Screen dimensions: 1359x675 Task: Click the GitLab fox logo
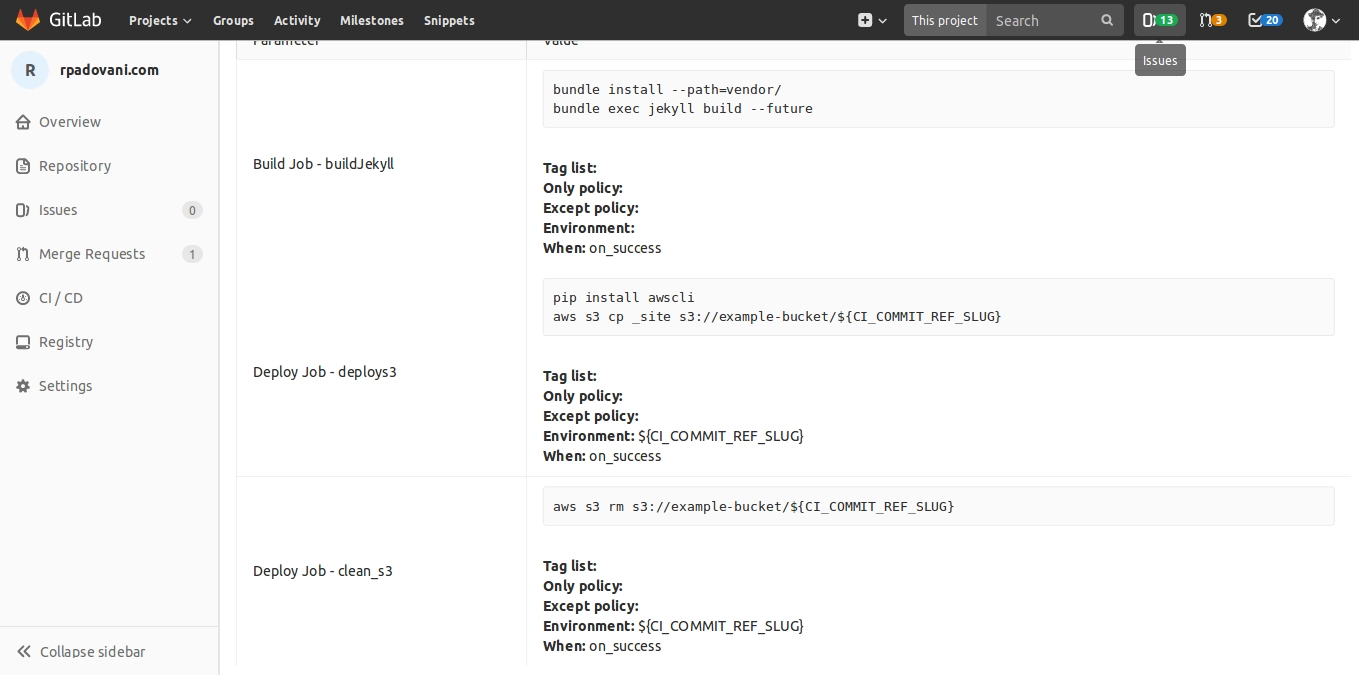click(28, 20)
